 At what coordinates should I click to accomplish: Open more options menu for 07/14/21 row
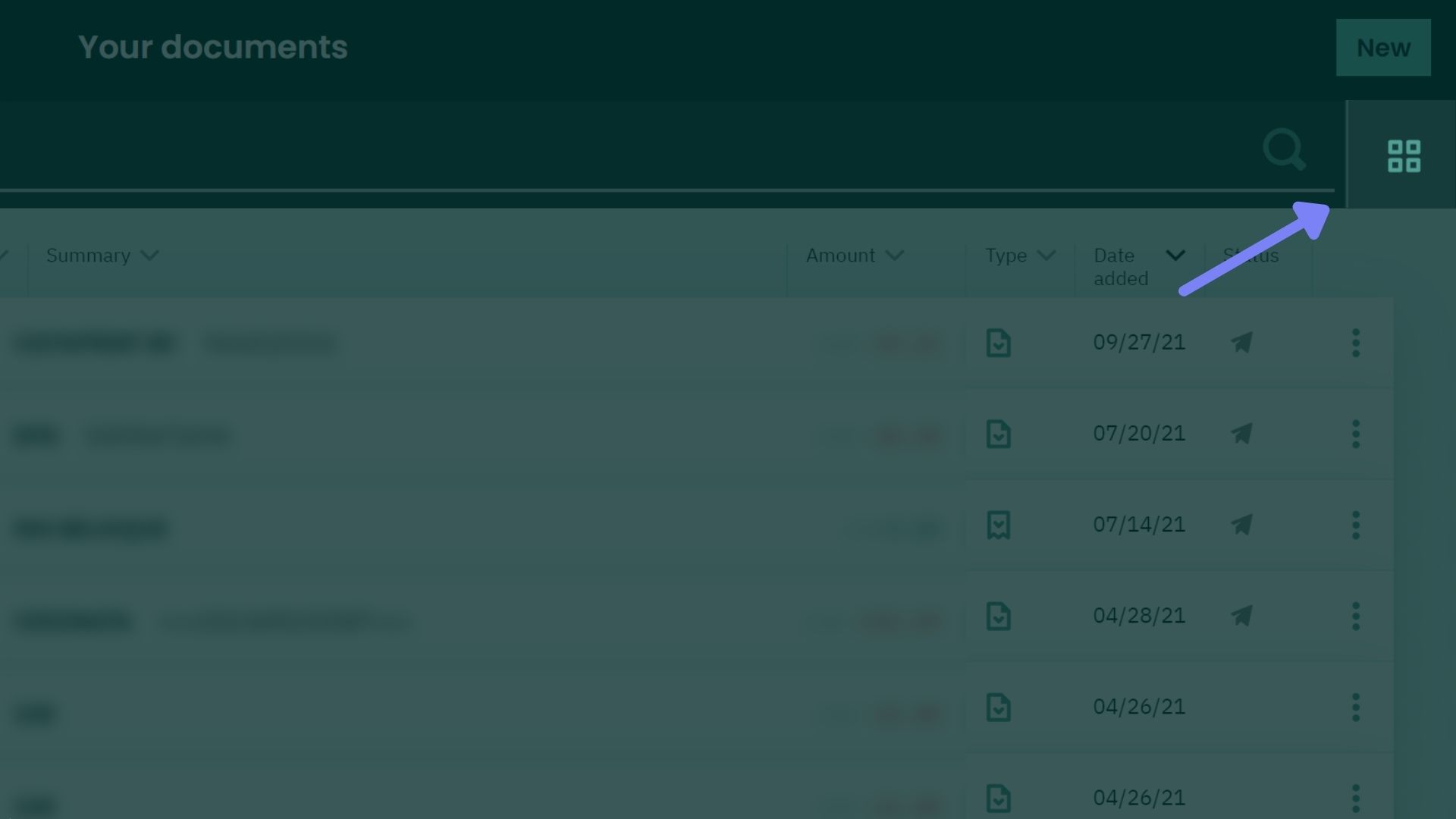pos(1356,525)
